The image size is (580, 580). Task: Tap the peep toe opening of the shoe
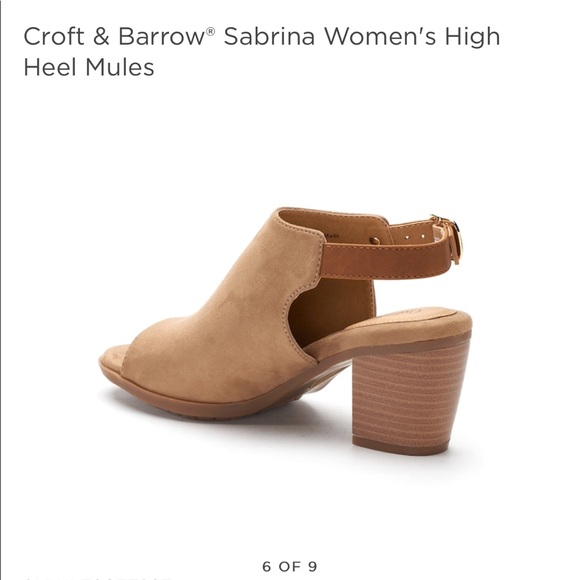(118, 354)
